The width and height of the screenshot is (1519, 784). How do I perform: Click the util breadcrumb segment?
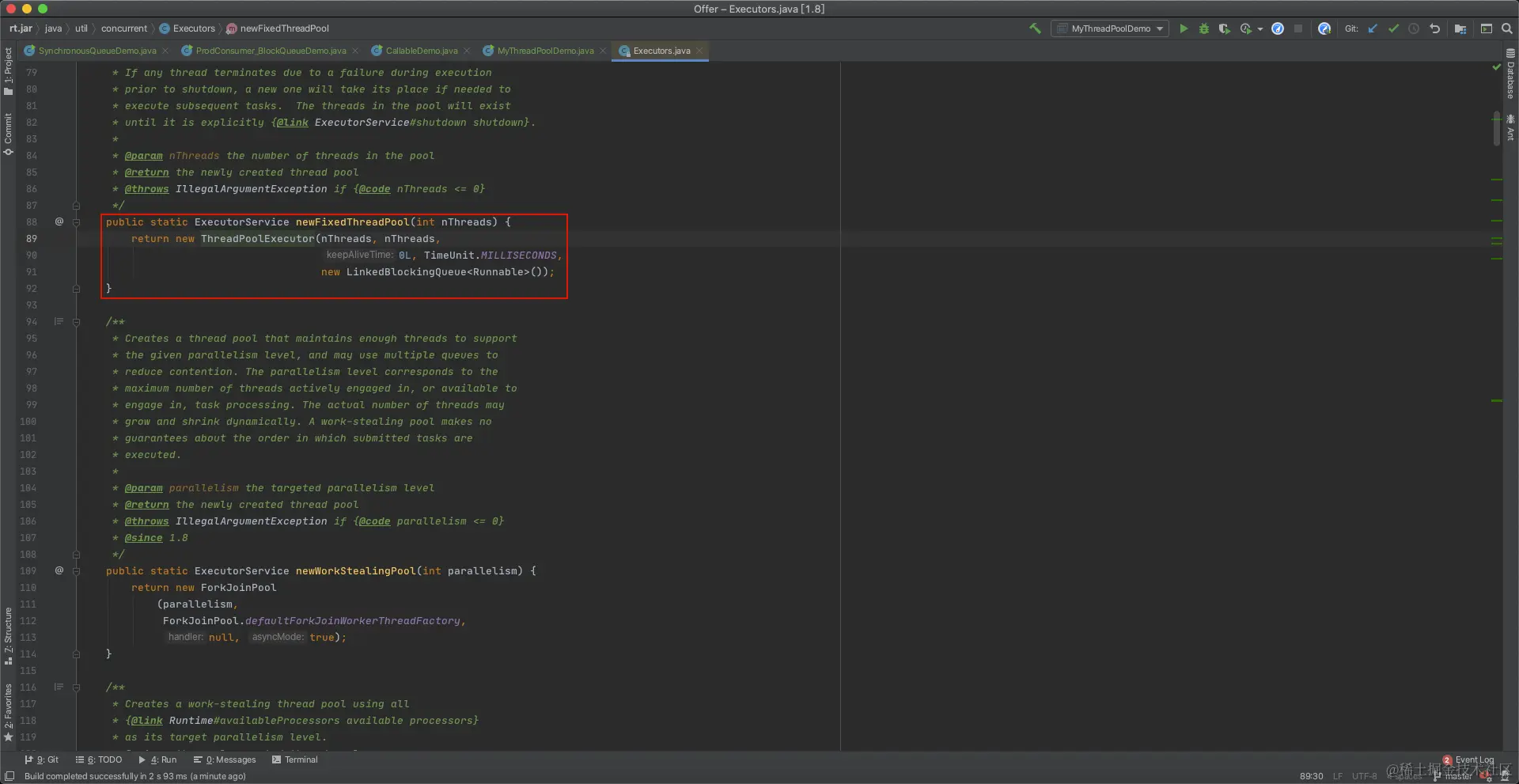click(x=81, y=28)
